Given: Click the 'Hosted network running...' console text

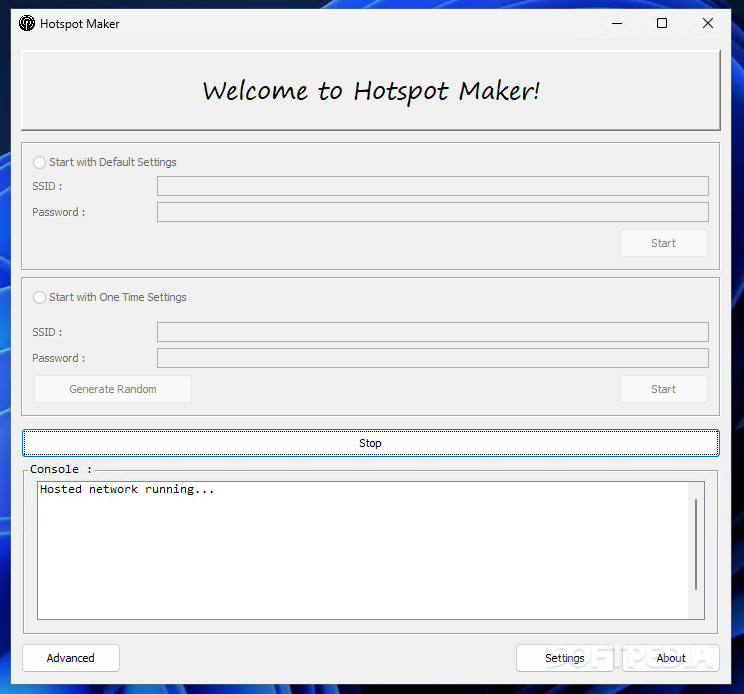Looking at the screenshot, I should click(x=127, y=490).
